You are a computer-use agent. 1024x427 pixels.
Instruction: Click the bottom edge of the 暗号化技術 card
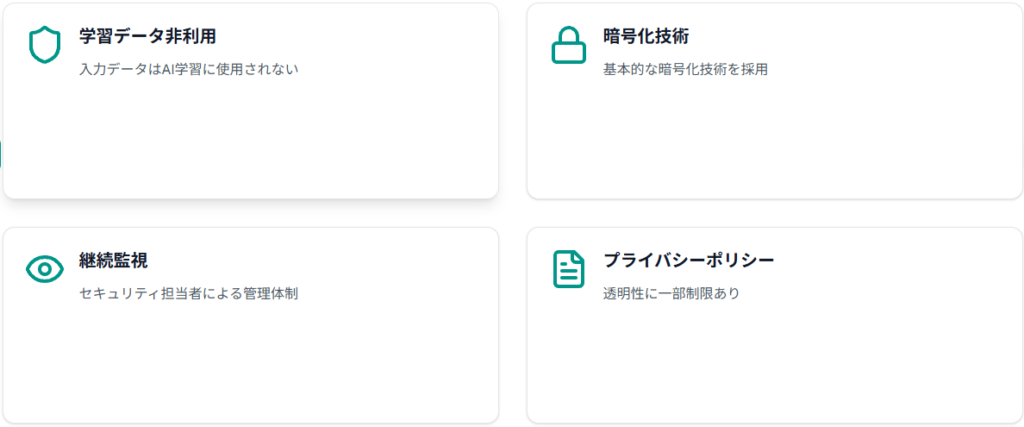(774, 198)
